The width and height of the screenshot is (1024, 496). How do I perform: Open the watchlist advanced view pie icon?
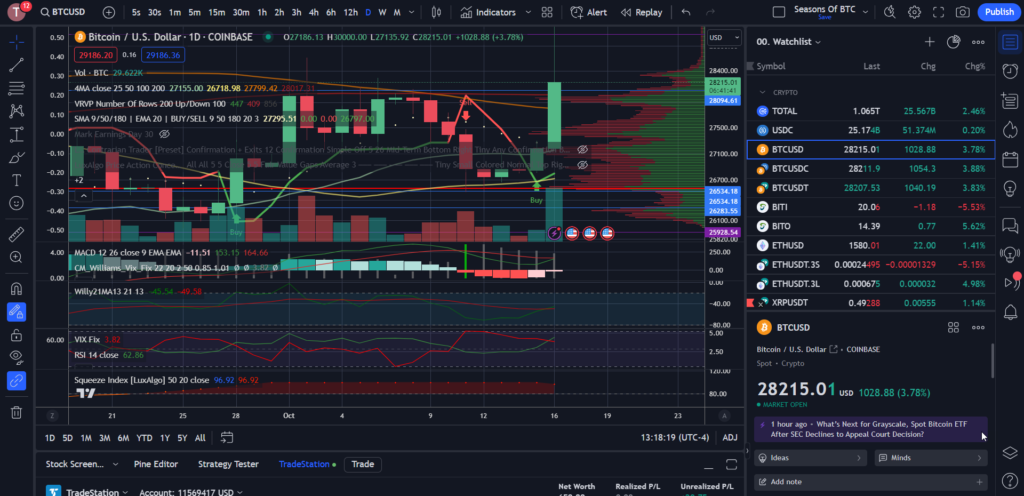[x=953, y=42]
